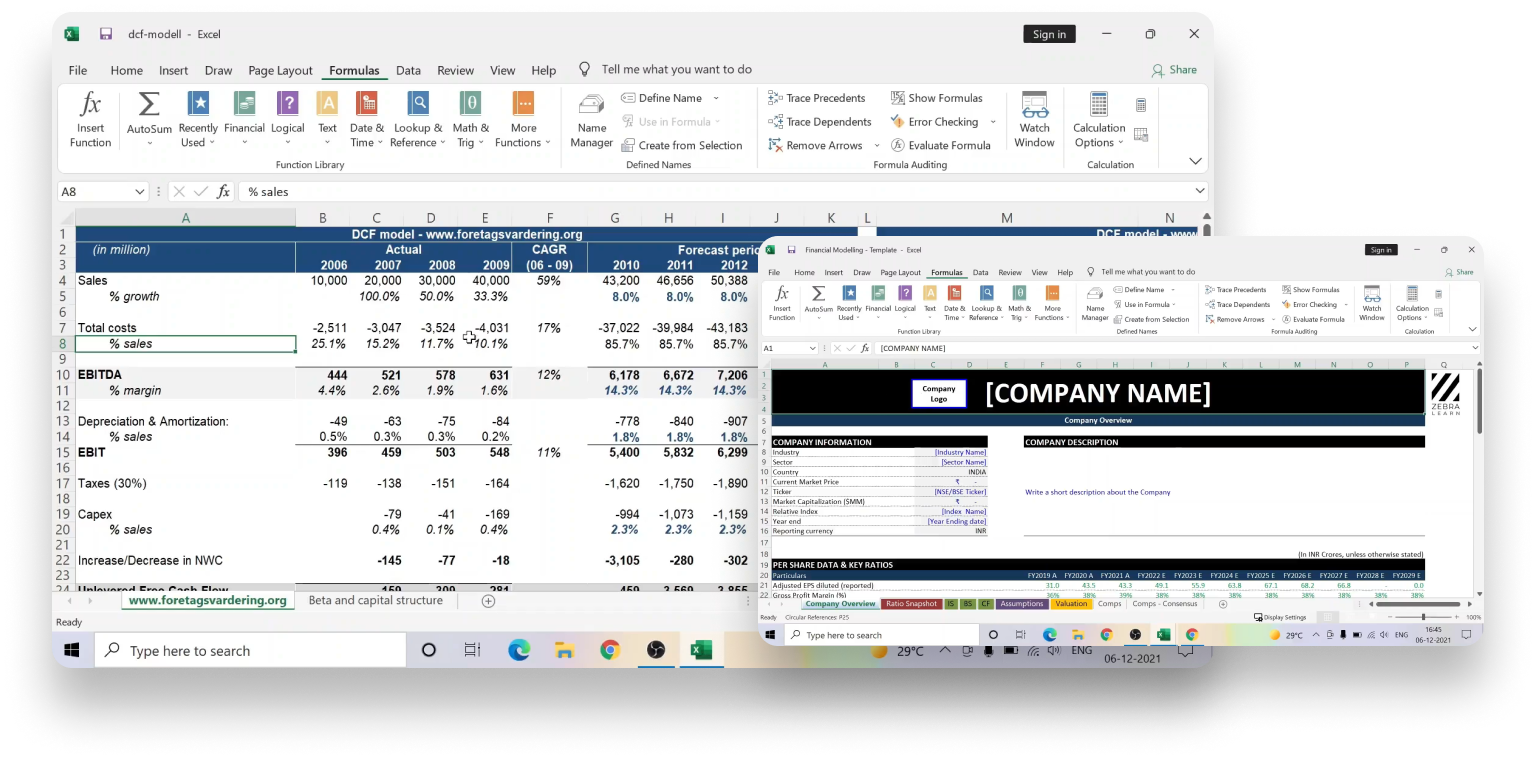Open the Watch Window tool
The image size is (1536, 760).
pyautogui.click(x=1034, y=118)
